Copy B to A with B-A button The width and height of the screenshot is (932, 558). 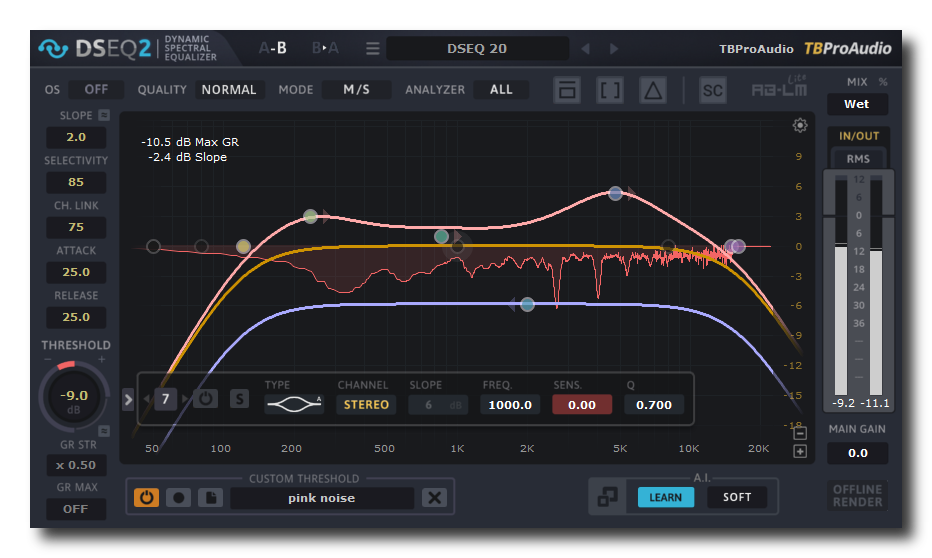tap(325, 48)
